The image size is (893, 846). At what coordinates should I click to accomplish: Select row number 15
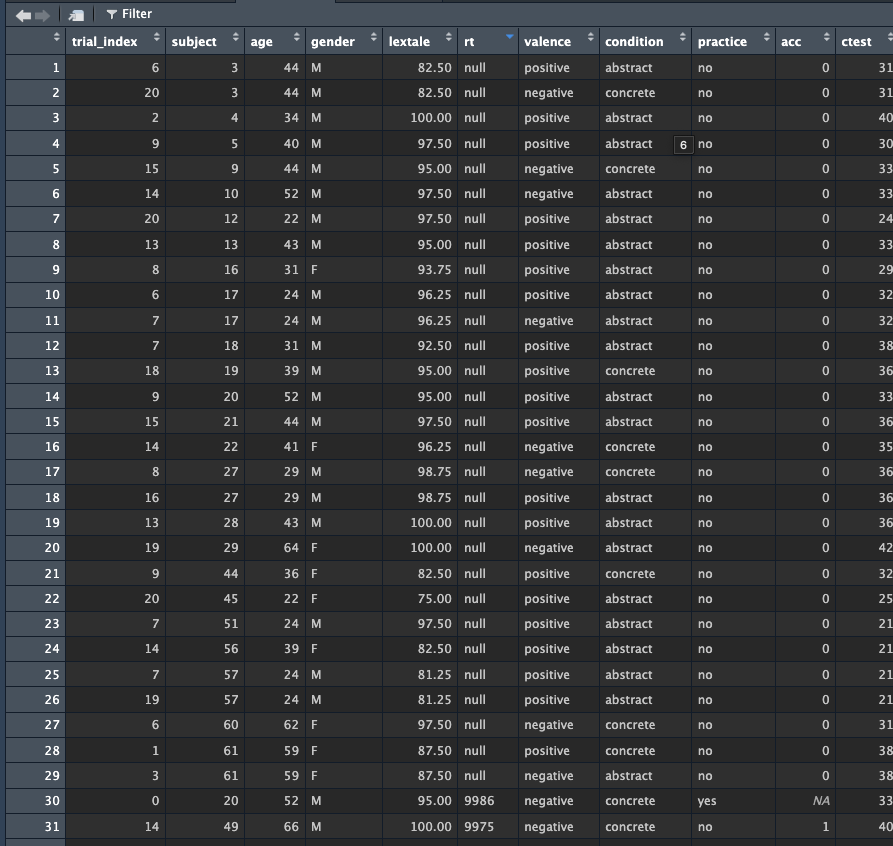pyautogui.click(x=35, y=422)
